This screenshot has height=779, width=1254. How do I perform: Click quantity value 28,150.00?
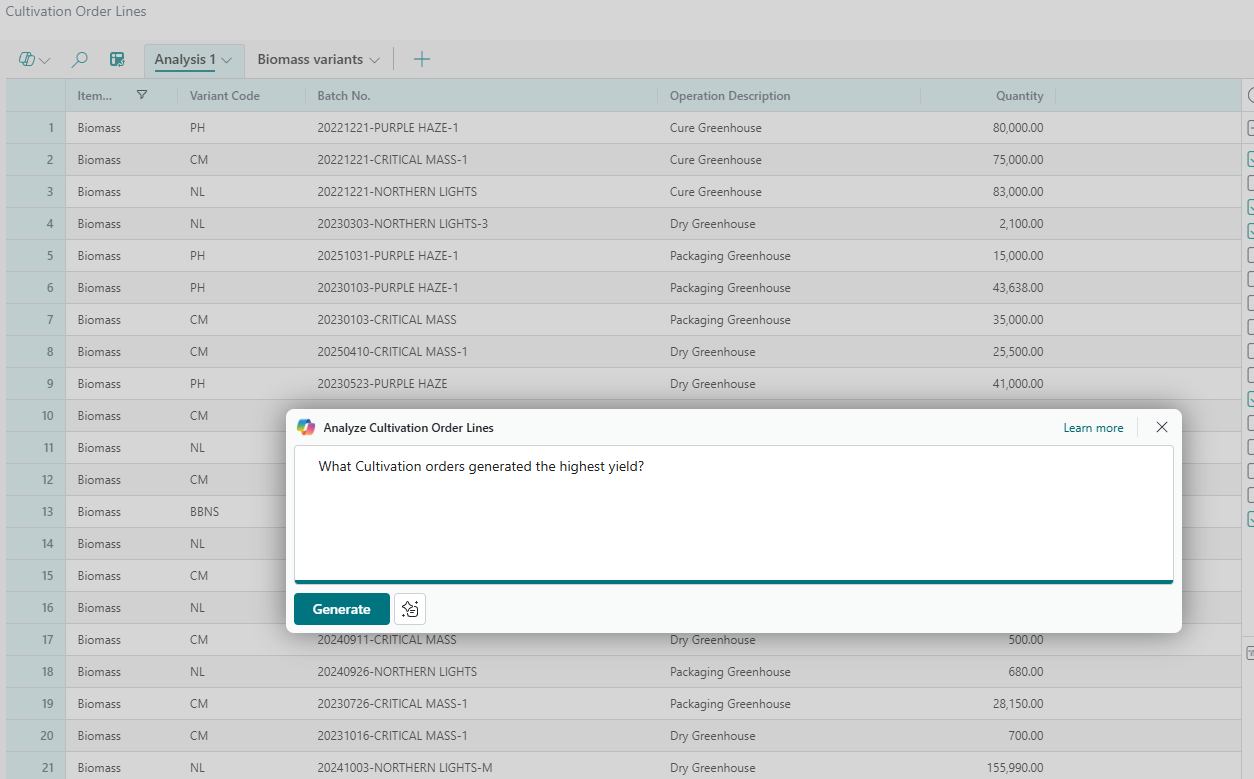[1018, 704]
